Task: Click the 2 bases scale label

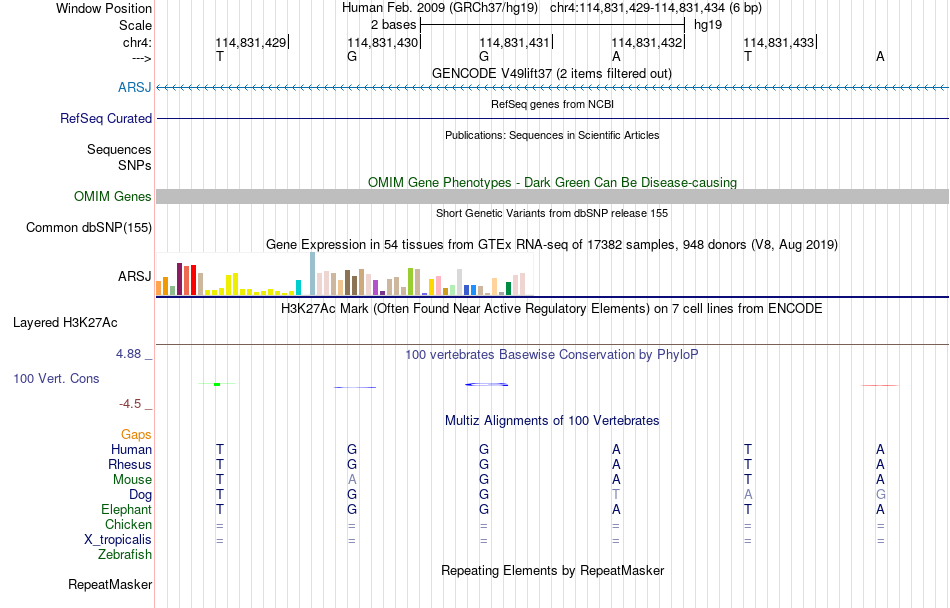Action: pos(394,25)
